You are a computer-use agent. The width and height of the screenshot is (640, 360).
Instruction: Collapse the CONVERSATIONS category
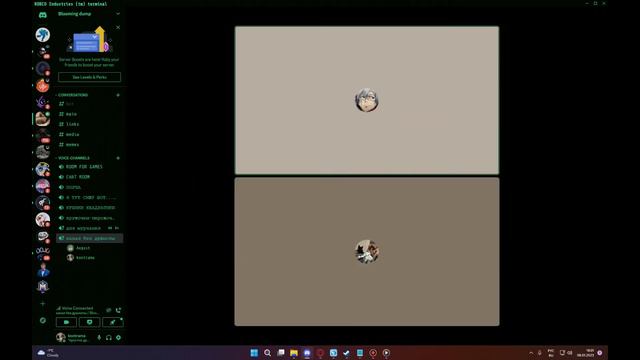(x=72, y=95)
